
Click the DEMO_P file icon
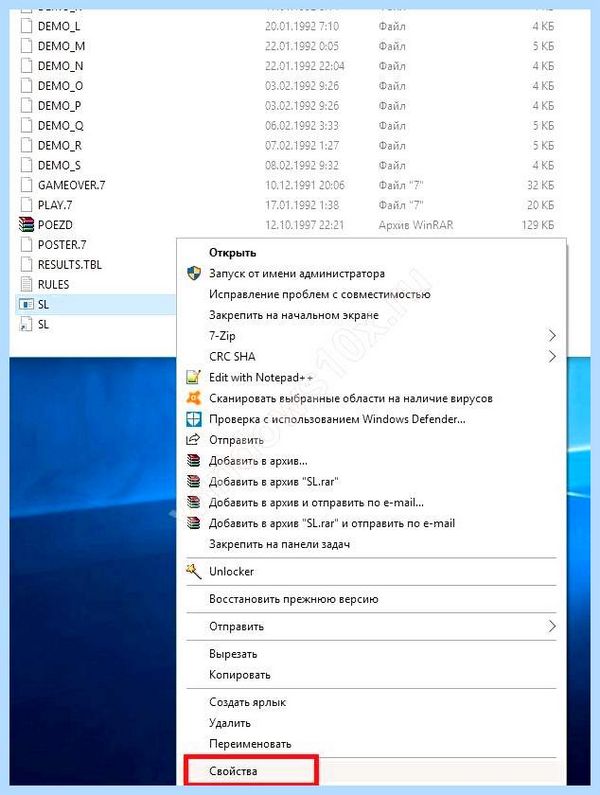click(x=26, y=105)
